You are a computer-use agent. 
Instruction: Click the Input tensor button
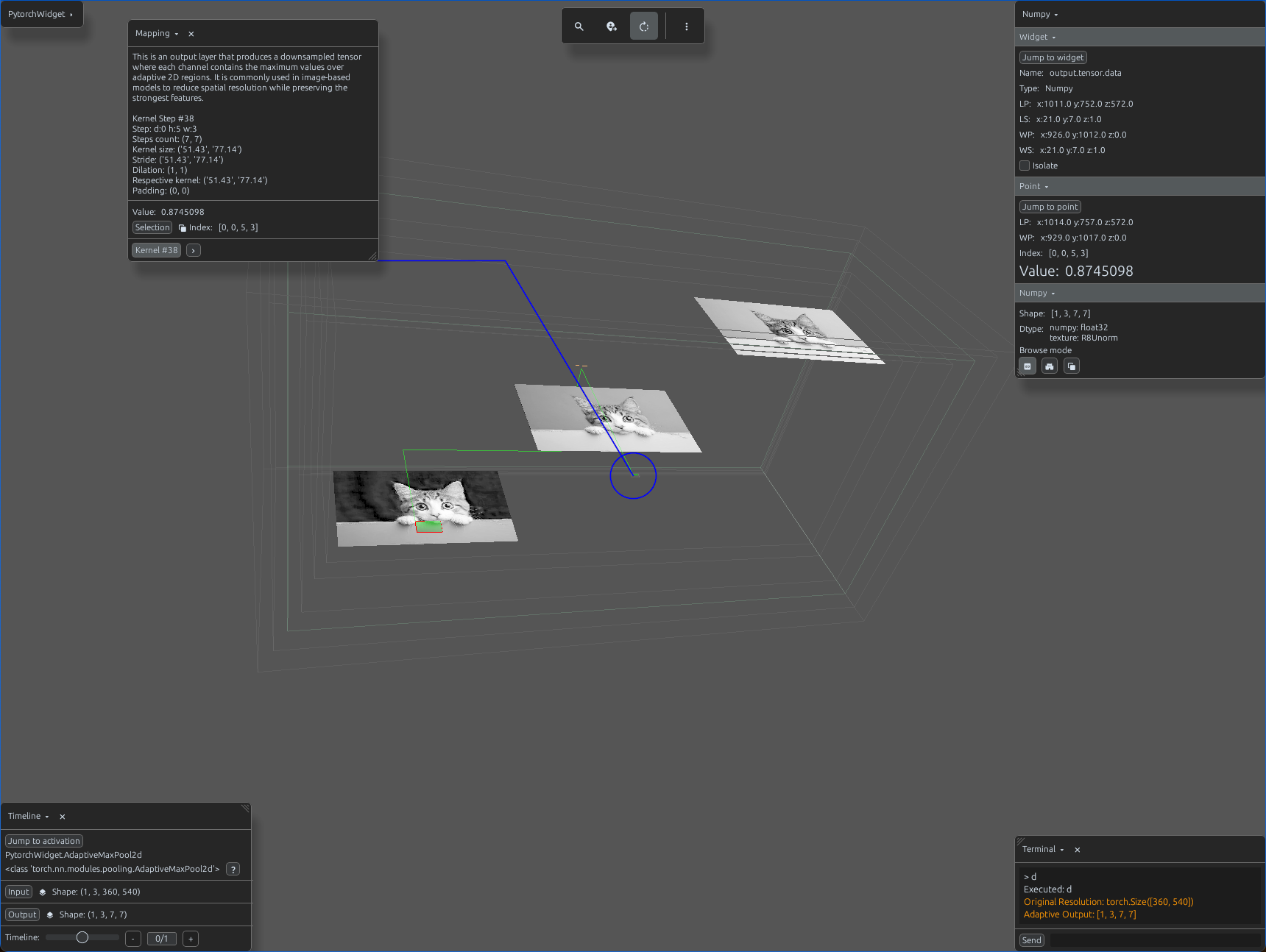pos(19,892)
